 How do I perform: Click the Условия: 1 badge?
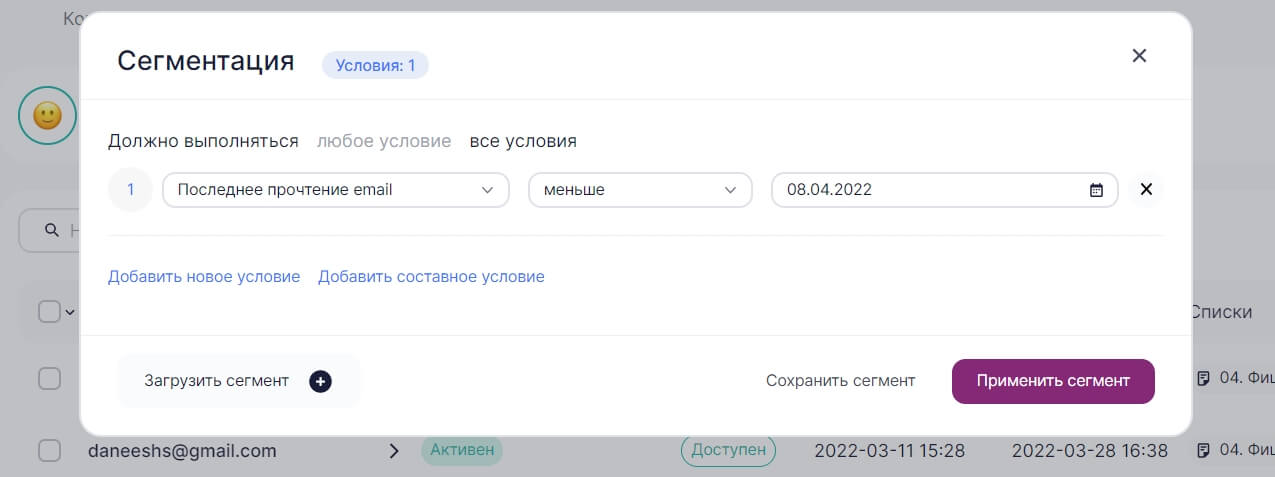point(375,66)
